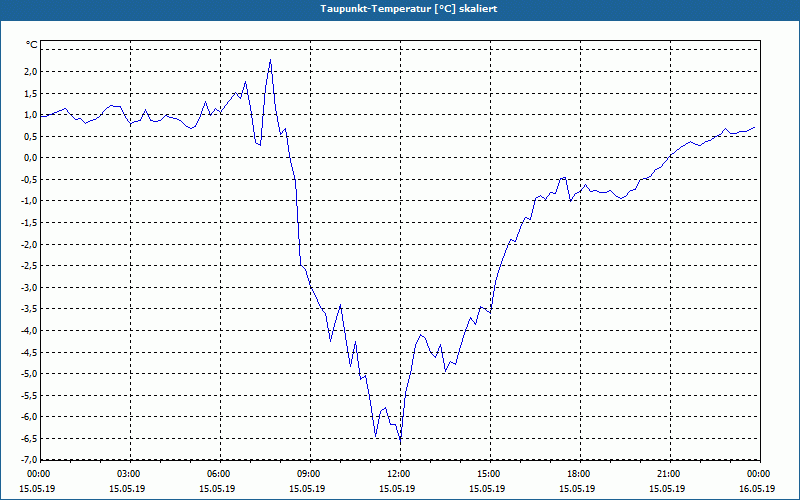This screenshot has height=500, width=800.
Task: Select the y-axis label "-5,0"
Action: pyautogui.click(x=29, y=374)
